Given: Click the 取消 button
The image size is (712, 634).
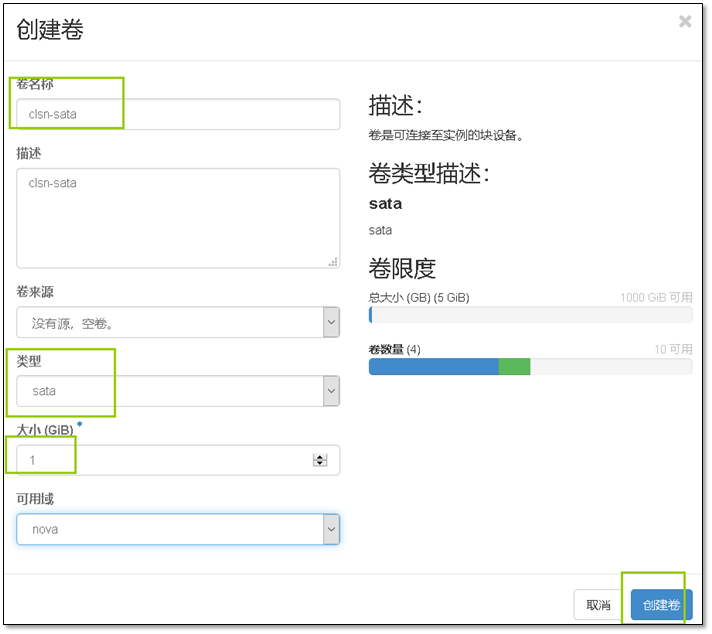Looking at the screenshot, I should tap(598, 605).
